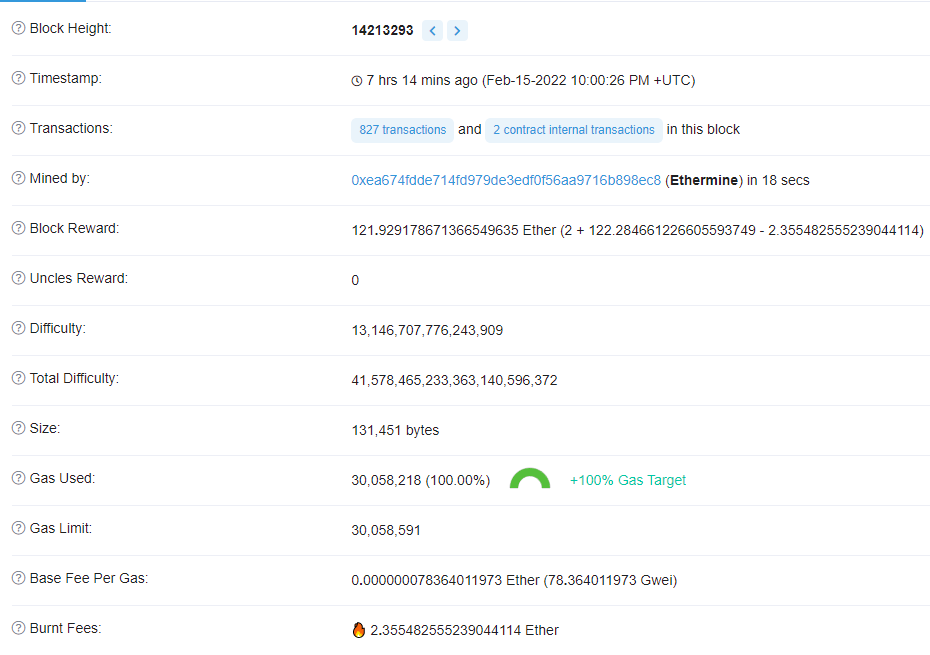
Task: Click the Total Difficulty label
Action: tap(74, 378)
